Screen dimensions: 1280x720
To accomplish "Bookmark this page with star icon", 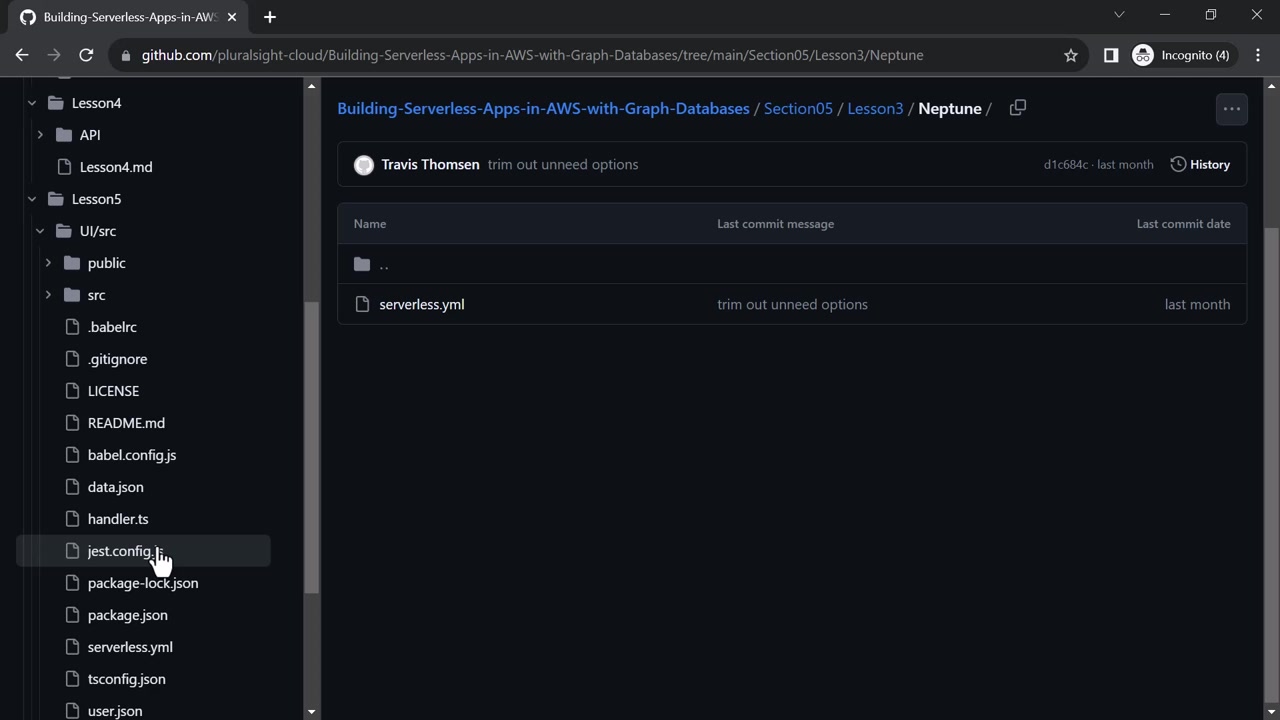I will point(1071,55).
